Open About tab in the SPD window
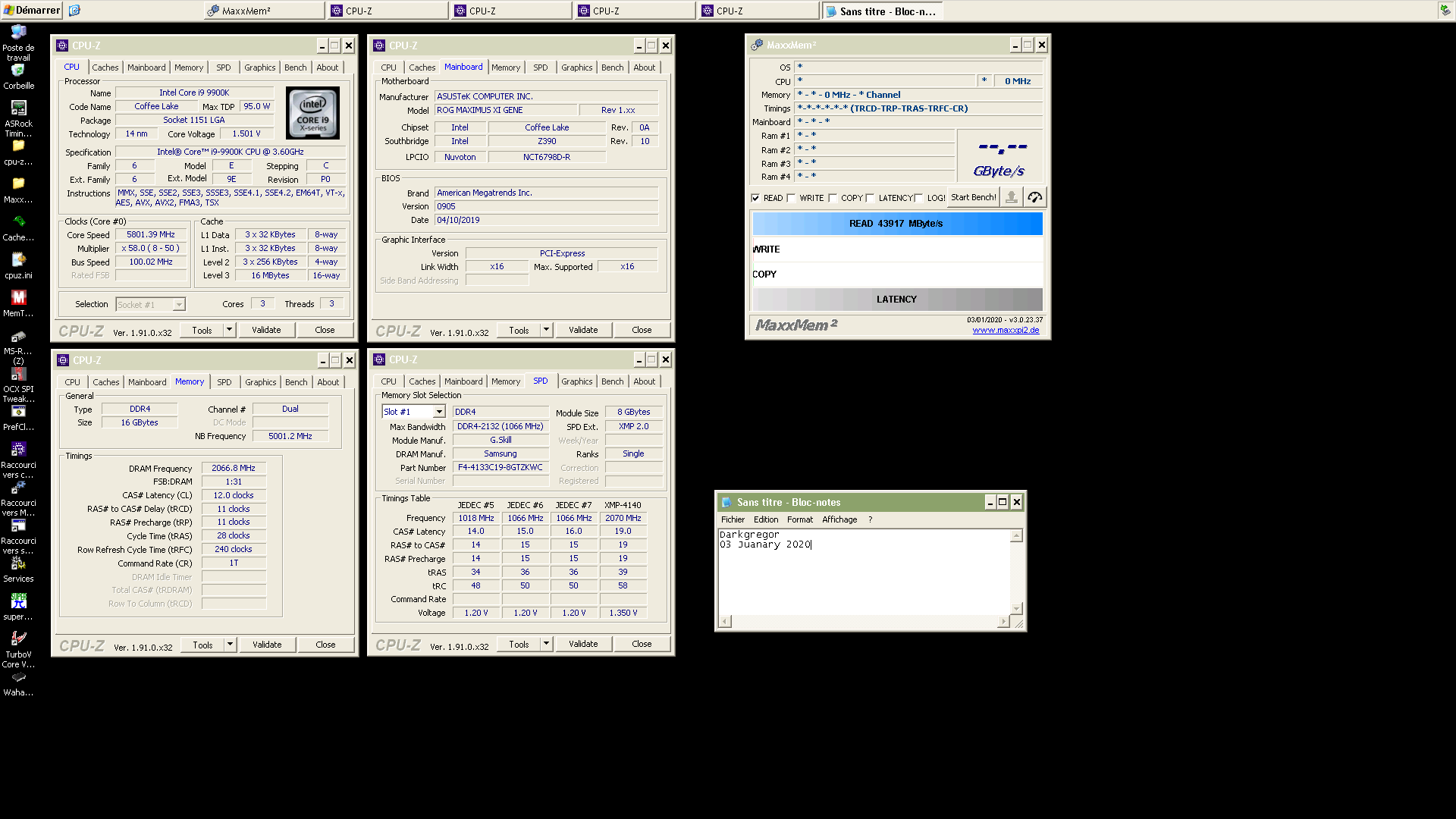Image resolution: width=1456 pixels, height=819 pixels. click(x=645, y=381)
